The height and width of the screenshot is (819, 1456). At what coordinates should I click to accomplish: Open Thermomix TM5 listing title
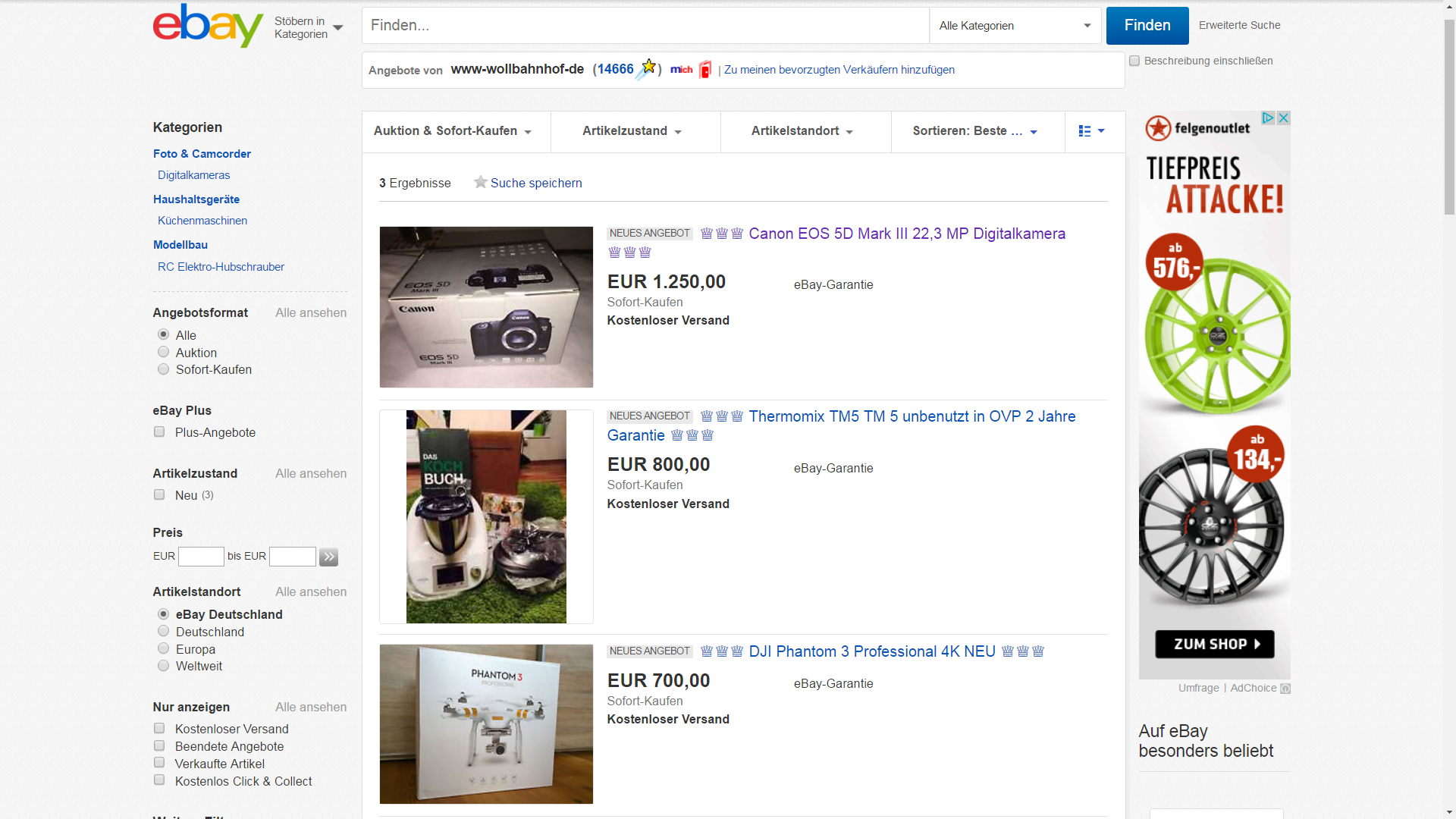pyautogui.click(x=842, y=425)
